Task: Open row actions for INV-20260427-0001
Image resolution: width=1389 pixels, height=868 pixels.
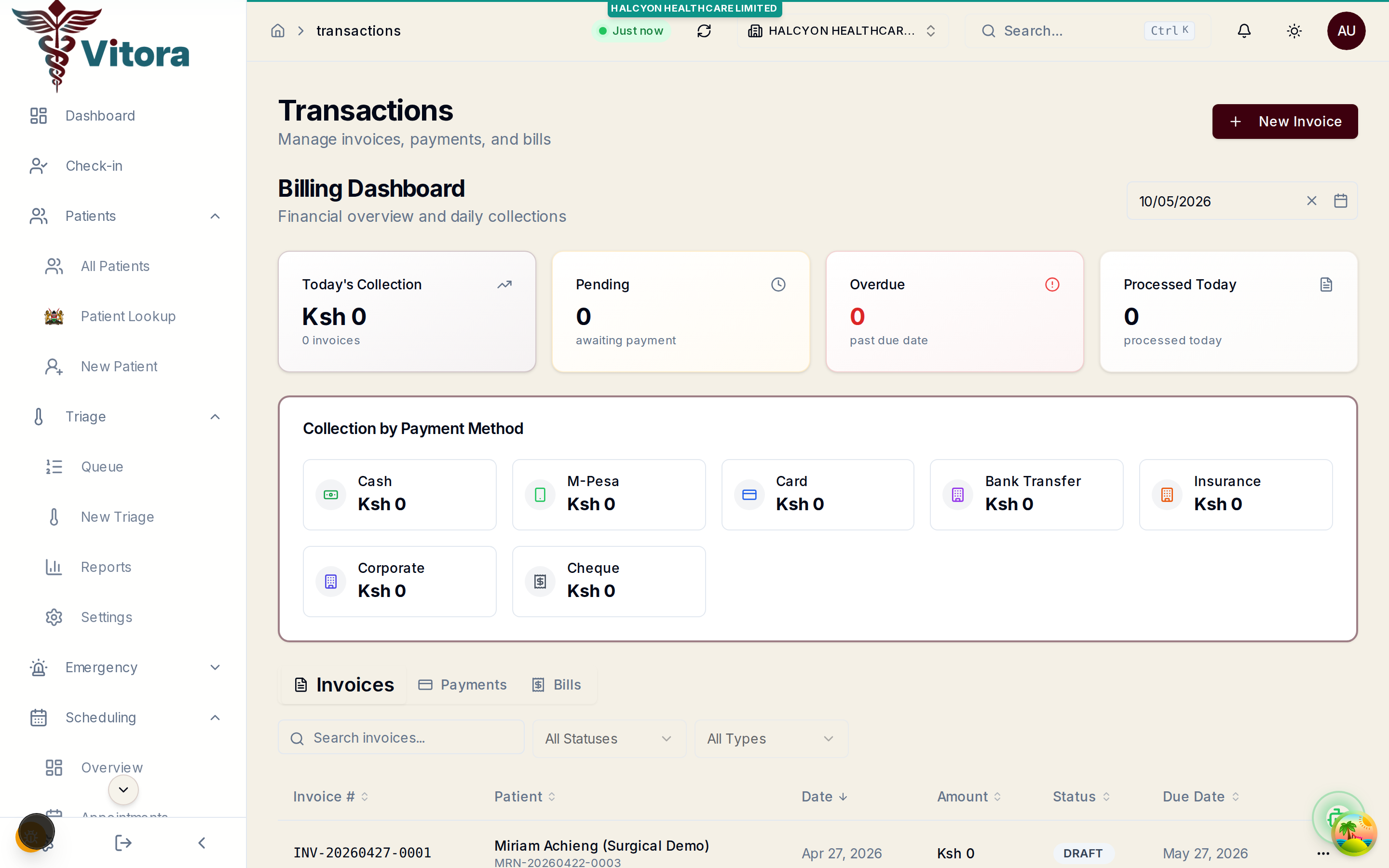Action: pyautogui.click(x=1323, y=854)
